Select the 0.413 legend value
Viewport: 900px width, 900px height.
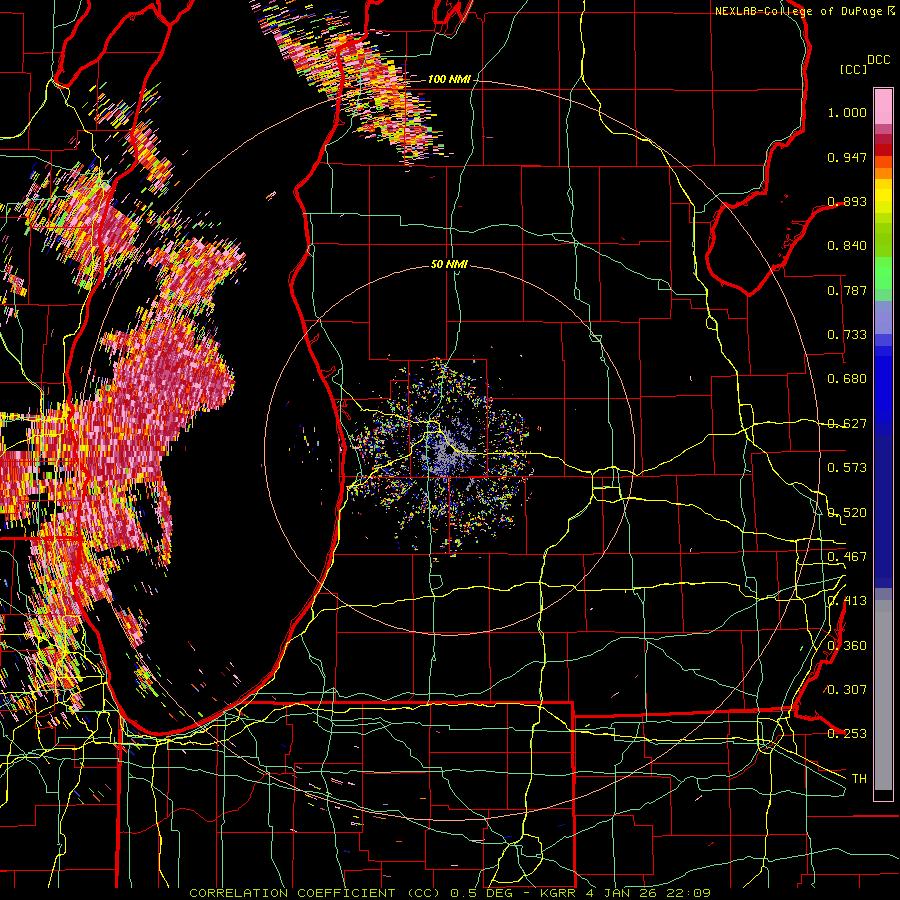click(x=847, y=601)
